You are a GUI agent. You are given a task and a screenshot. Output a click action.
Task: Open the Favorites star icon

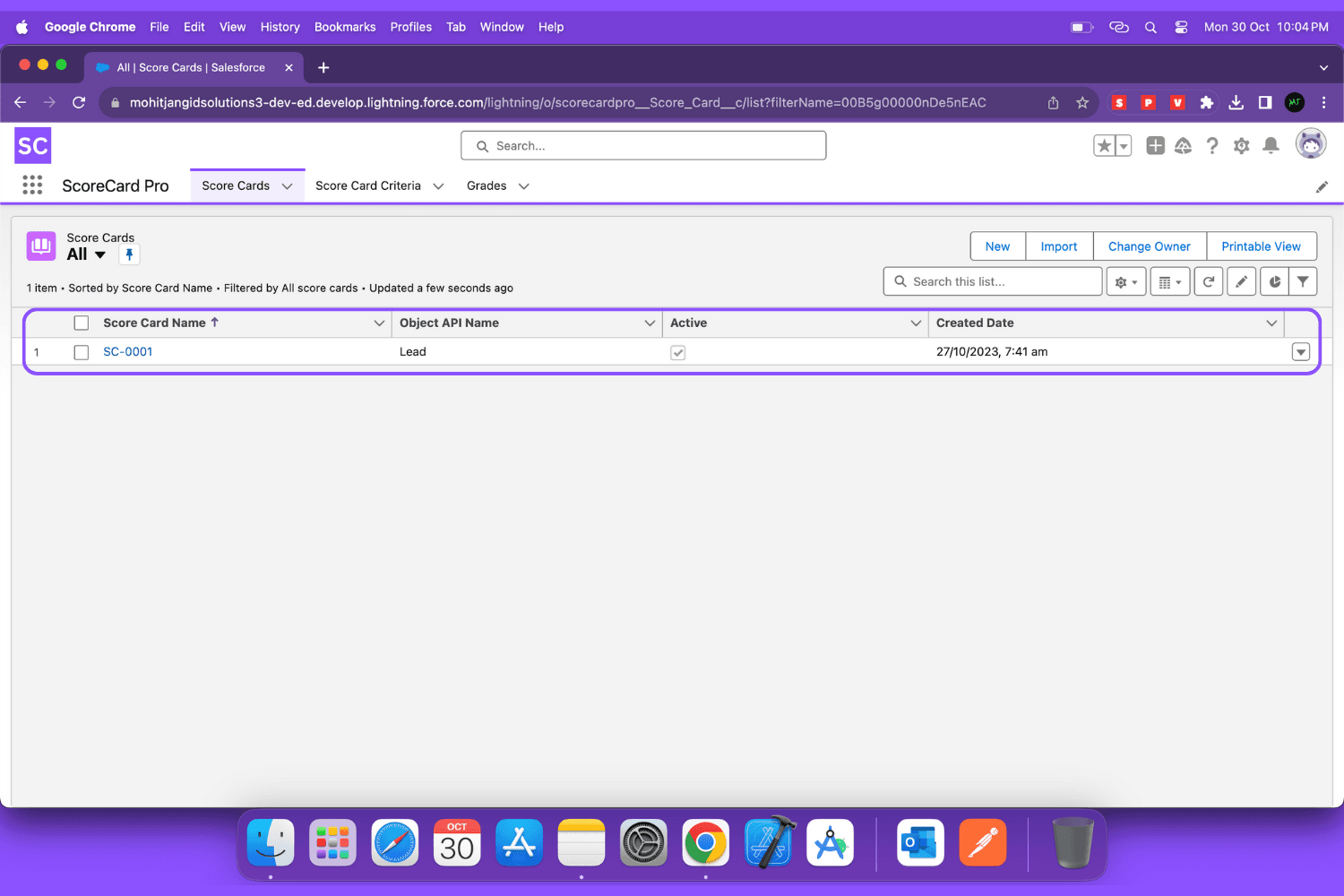(x=1104, y=146)
